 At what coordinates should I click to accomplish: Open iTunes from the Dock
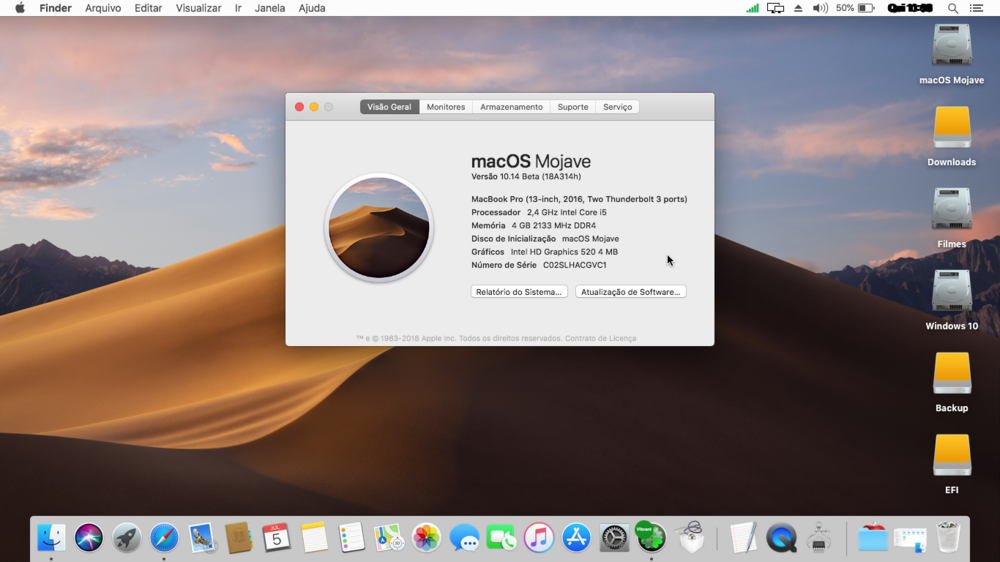click(539, 538)
